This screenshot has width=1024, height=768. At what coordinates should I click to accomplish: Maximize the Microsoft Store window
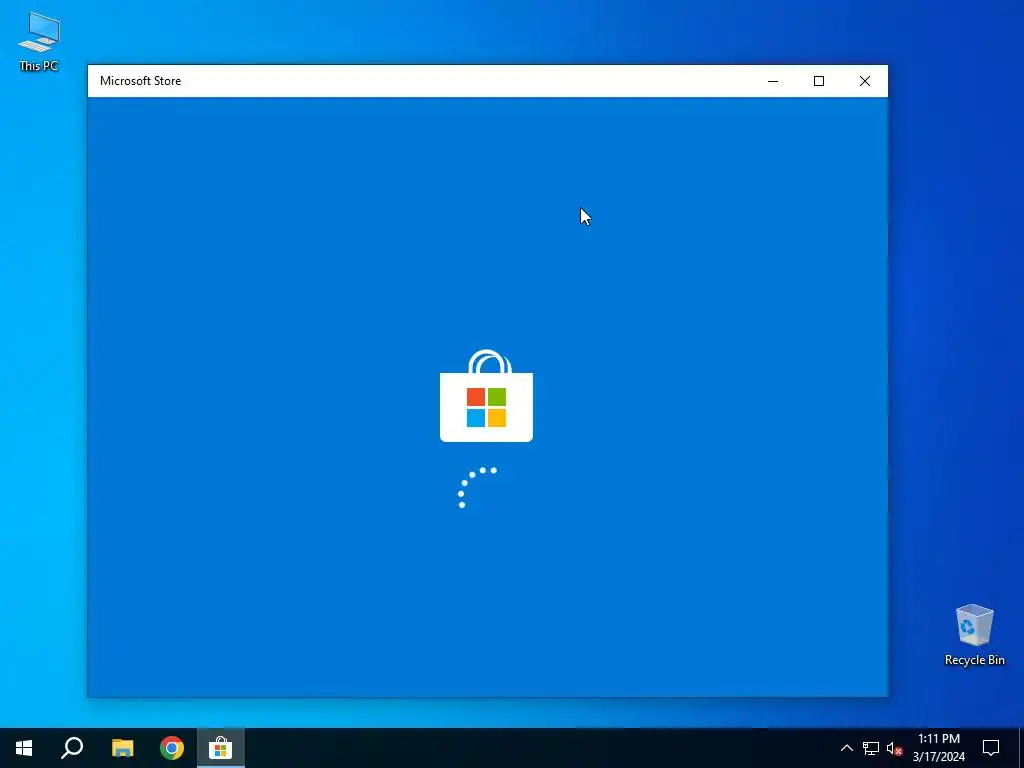[x=819, y=81]
